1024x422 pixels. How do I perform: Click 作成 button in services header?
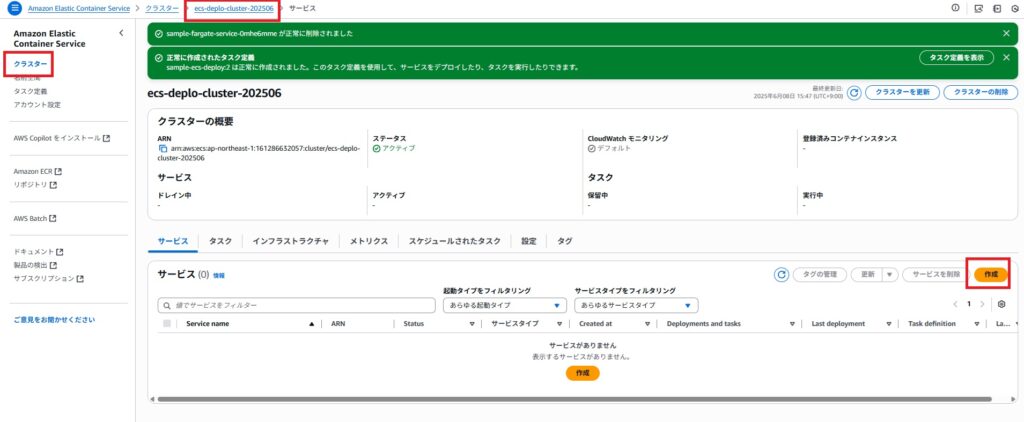(991, 275)
